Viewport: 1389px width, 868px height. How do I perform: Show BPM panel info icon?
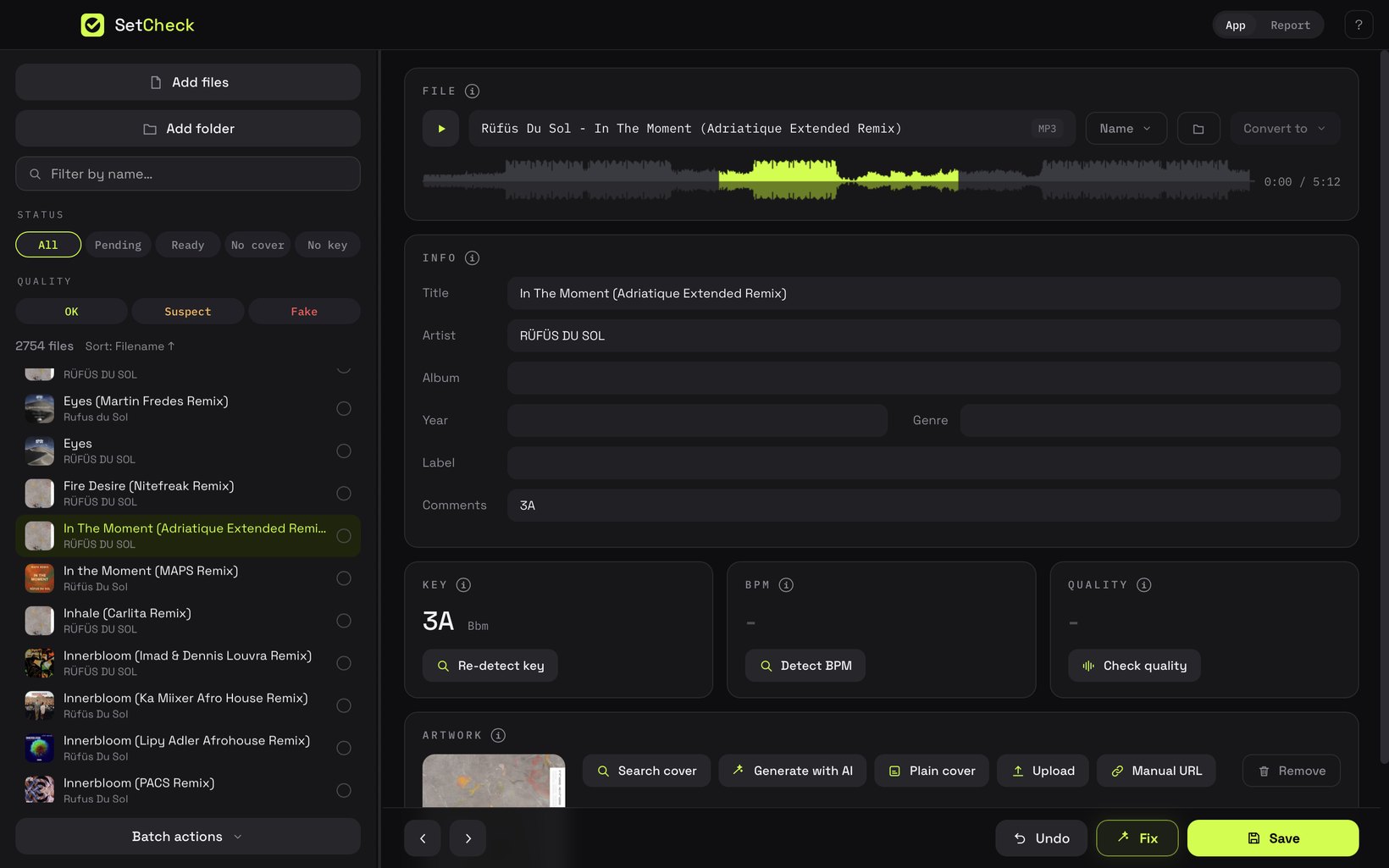[786, 584]
